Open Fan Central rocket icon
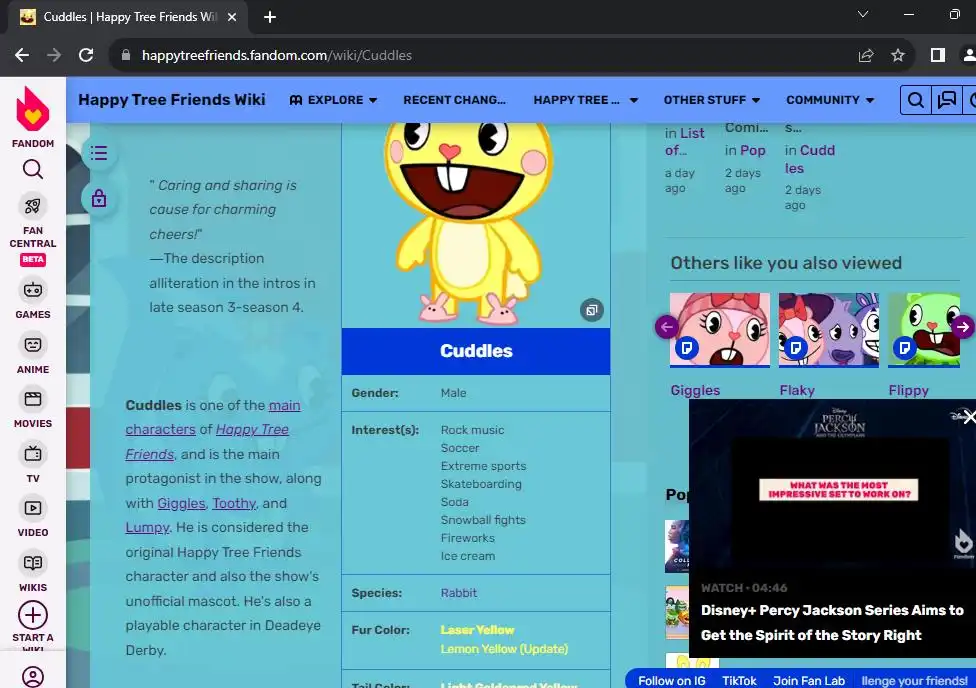Image resolution: width=976 pixels, height=688 pixels. coord(32,206)
